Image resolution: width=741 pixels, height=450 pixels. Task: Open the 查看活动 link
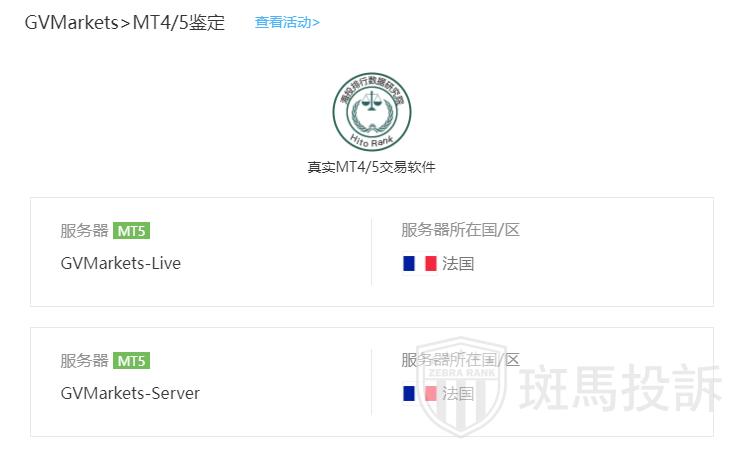[287, 22]
